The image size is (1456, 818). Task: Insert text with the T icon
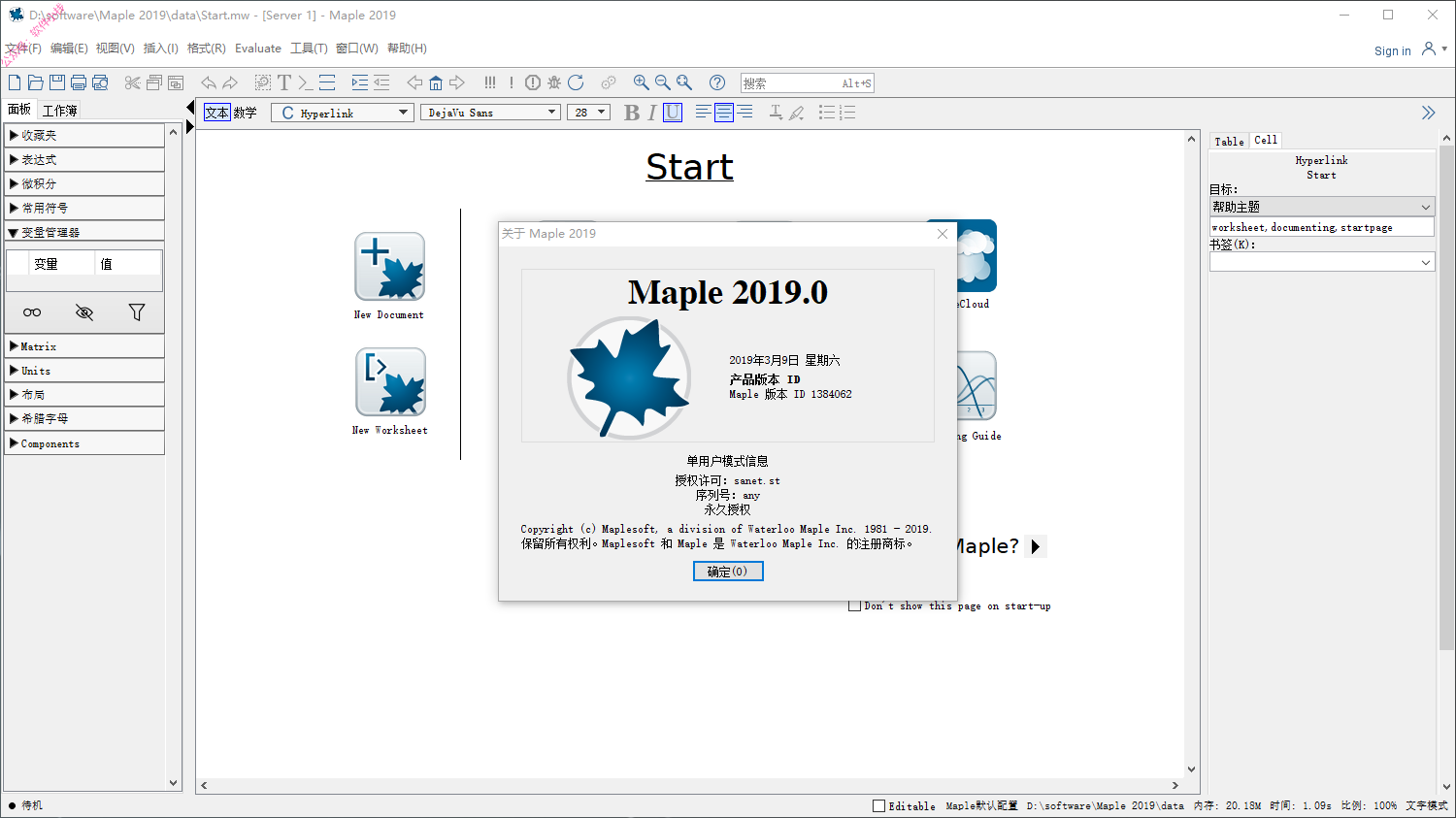tap(283, 82)
